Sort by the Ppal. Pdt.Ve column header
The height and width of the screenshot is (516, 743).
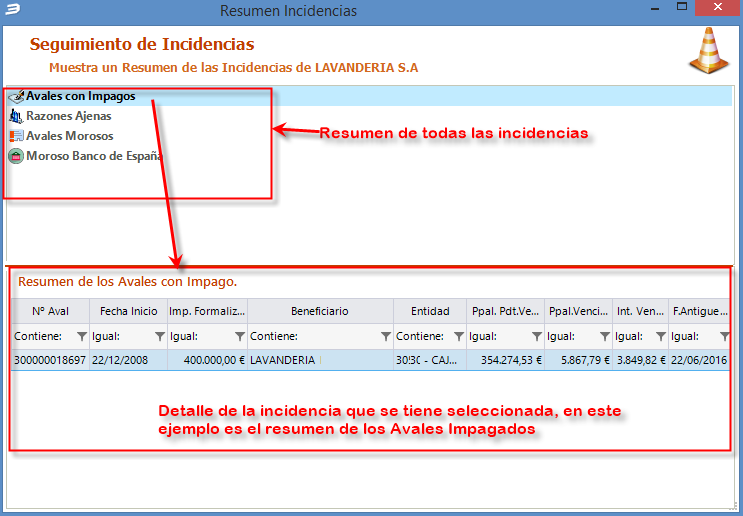click(506, 311)
